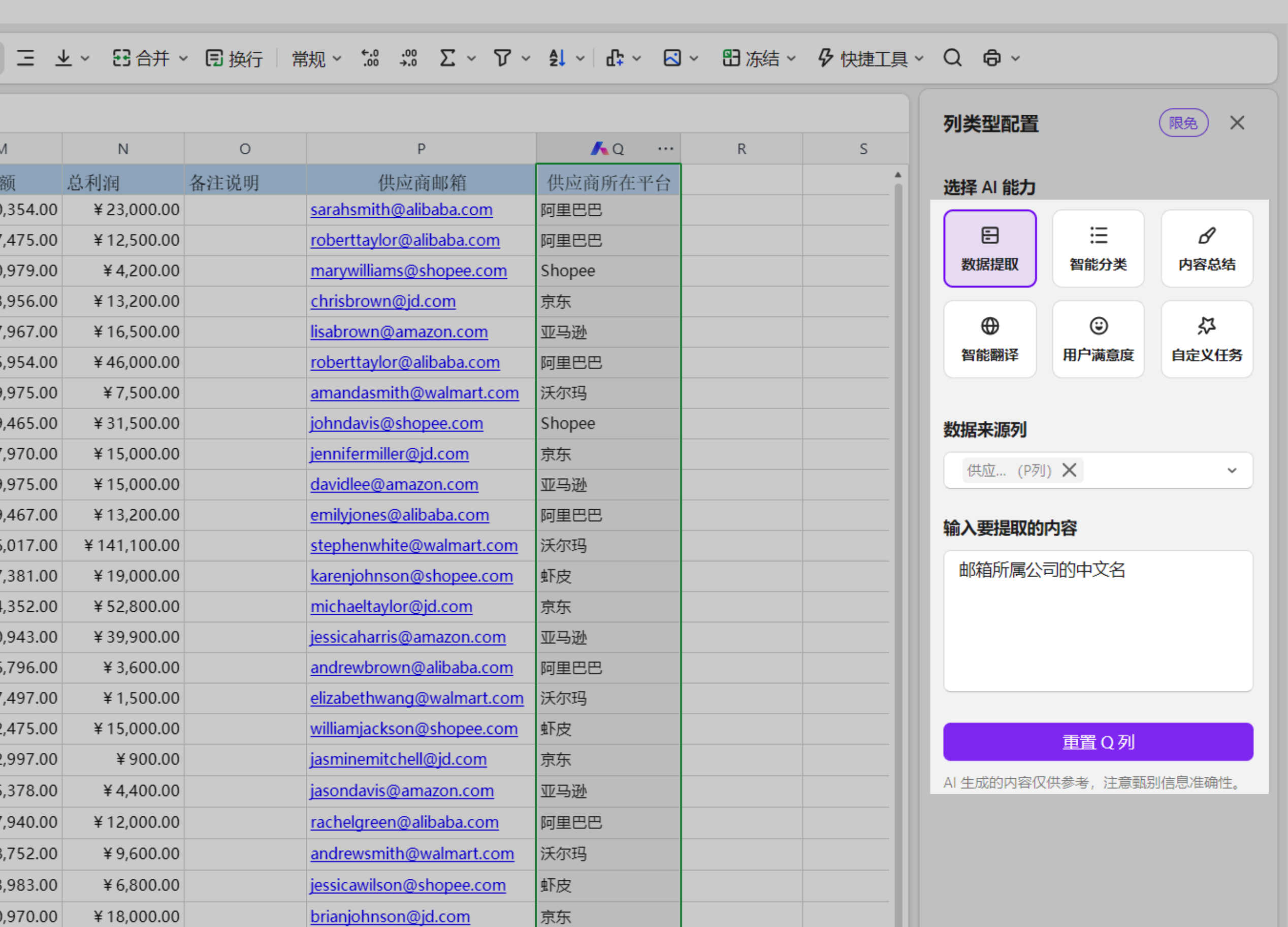Click the horizontal align icon in toolbar

tap(25, 58)
